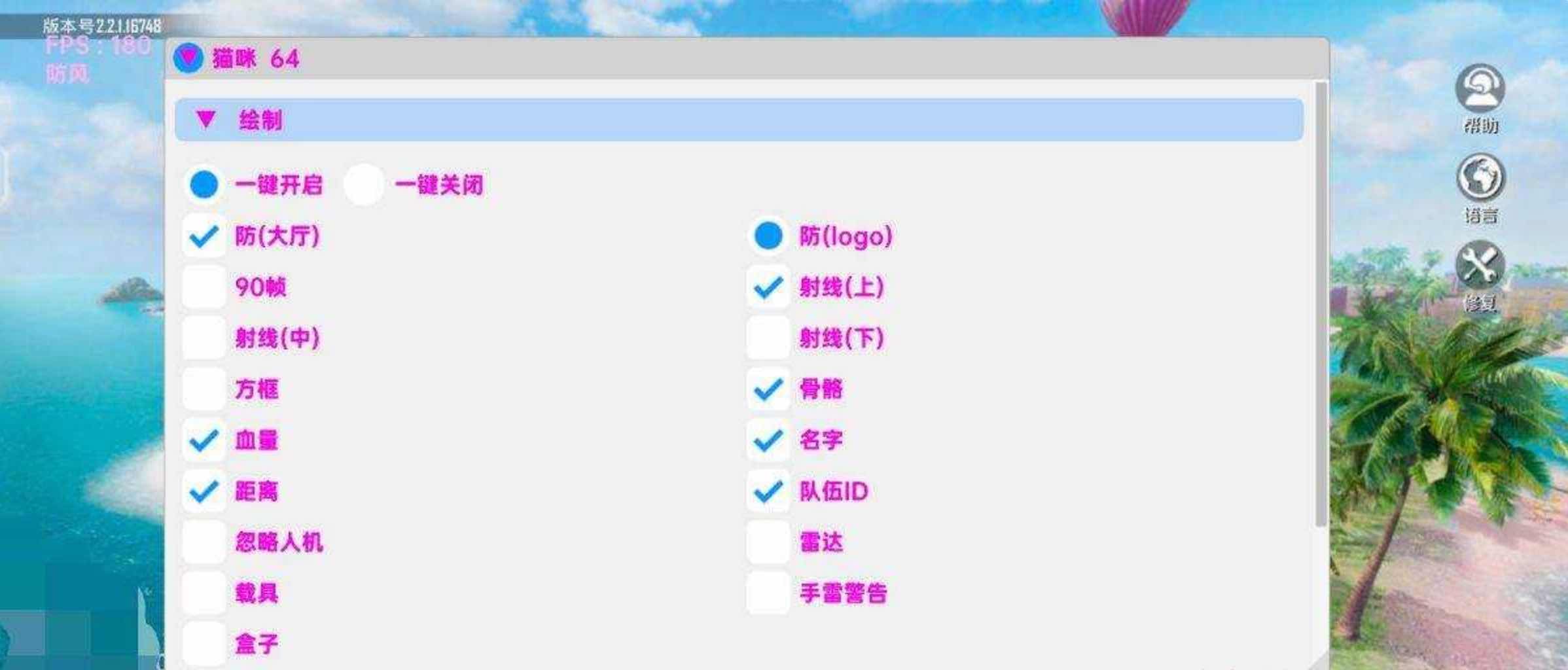Image resolution: width=1568 pixels, height=670 pixels.
Task: Toggle the 防(logo) radio option
Action: click(768, 236)
